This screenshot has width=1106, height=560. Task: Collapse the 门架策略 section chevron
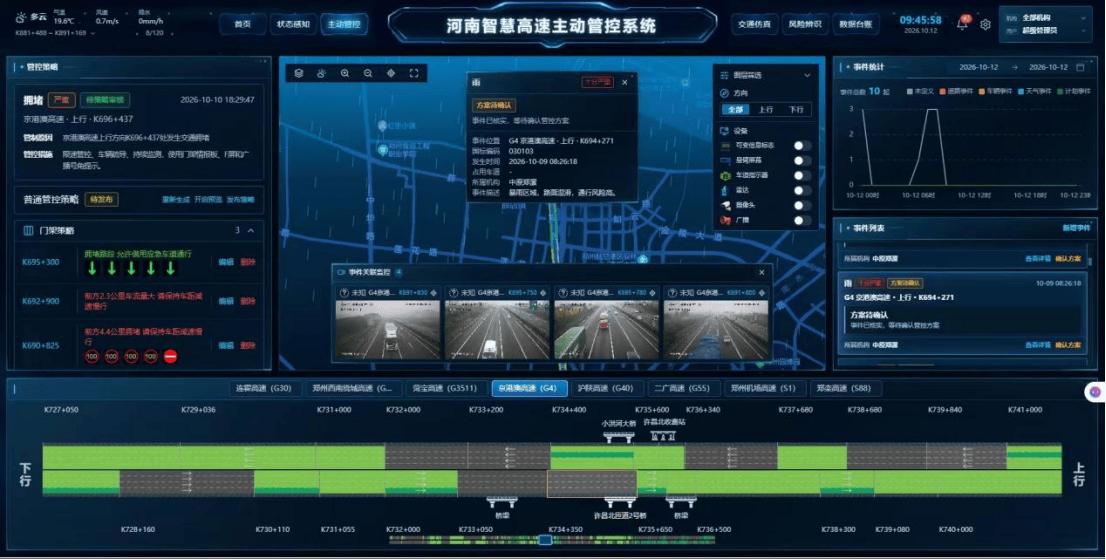(x=250, y=230)
